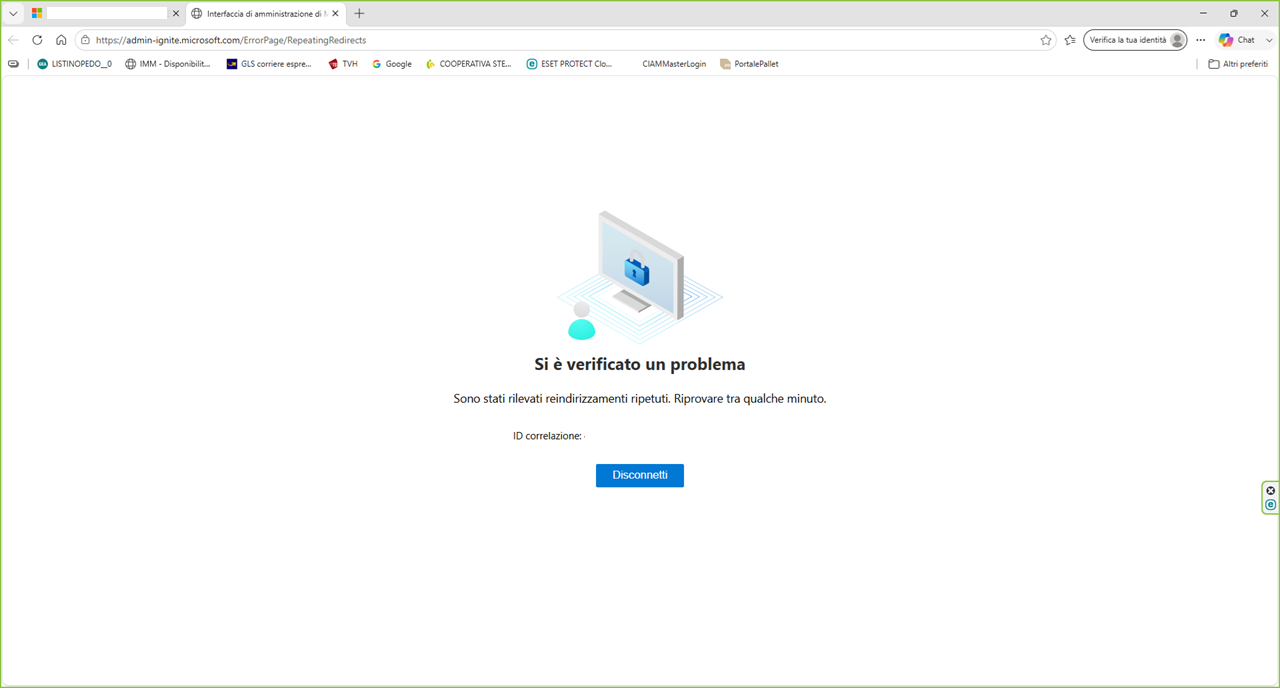The width and height of the screenshot is (1280, 691).
Task: Select the 'Interfaccia di amministrazione' tab
Action: coord(265,14)
